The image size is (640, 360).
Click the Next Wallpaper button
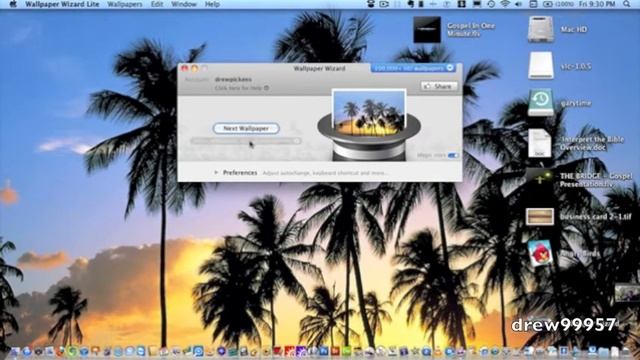point(246,128)
